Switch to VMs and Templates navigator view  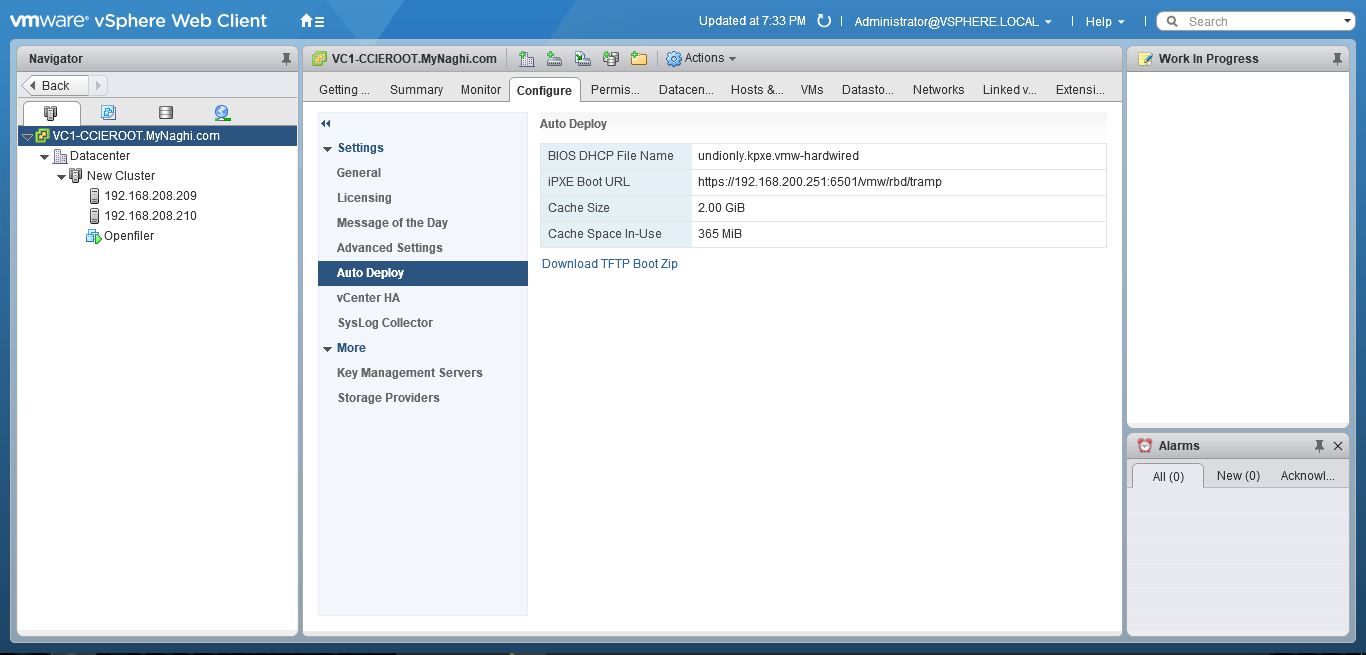click(x=108, y=113)
